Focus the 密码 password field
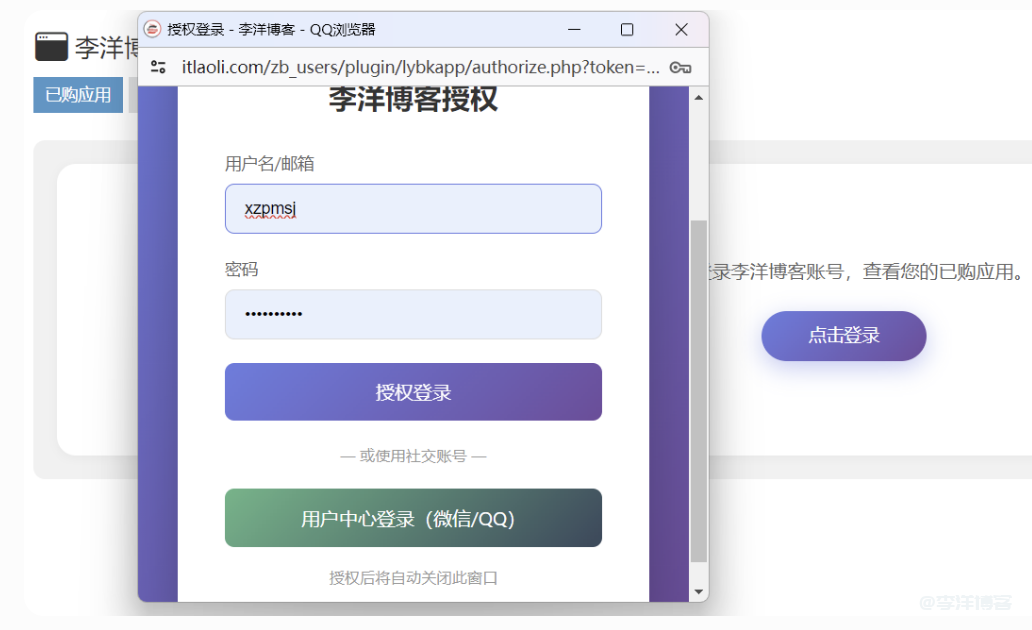The width and height of the screenshot is (1032, 630). pos(413,314)
